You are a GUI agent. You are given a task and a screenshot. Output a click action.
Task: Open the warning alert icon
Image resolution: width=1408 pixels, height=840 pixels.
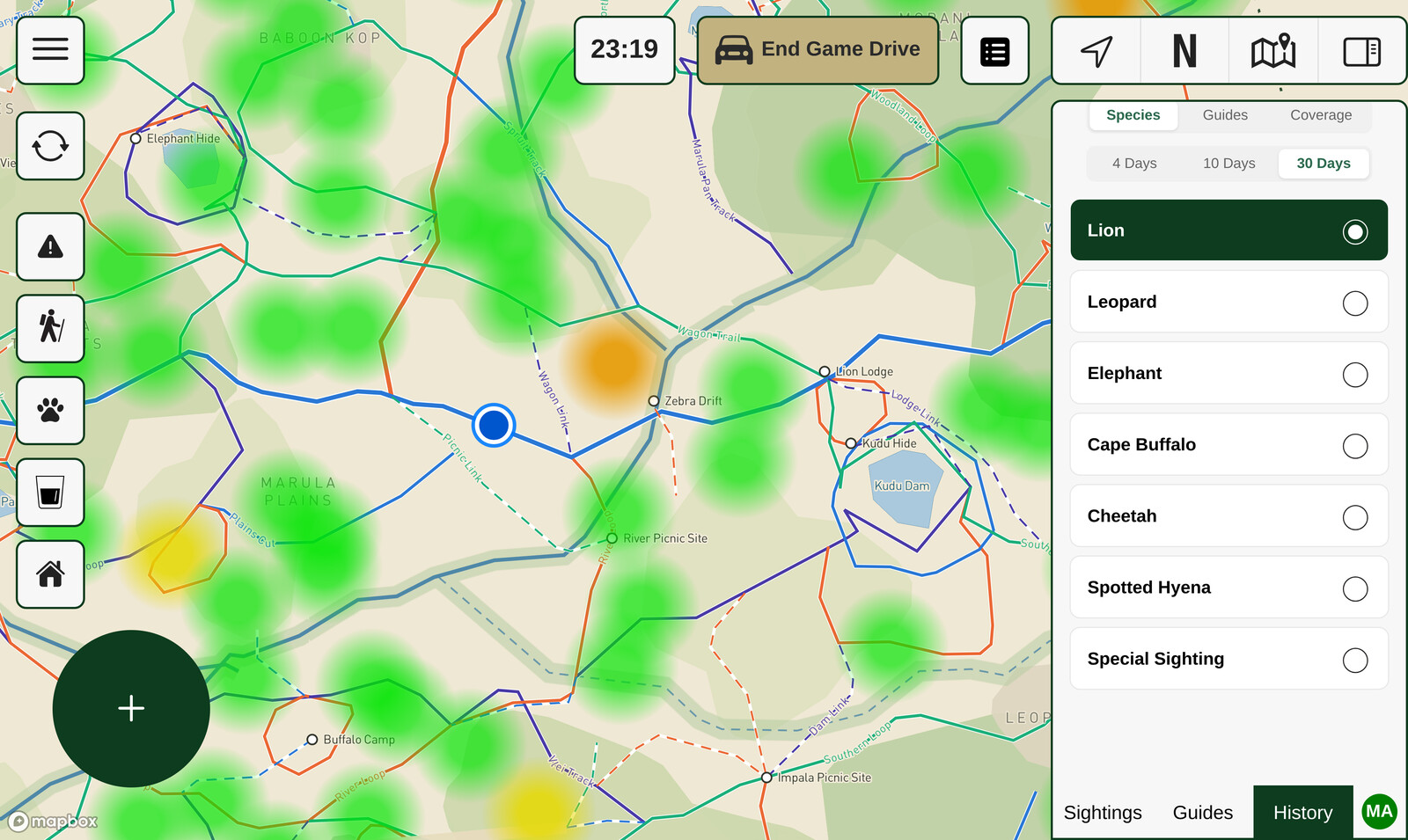coord(50,246)
